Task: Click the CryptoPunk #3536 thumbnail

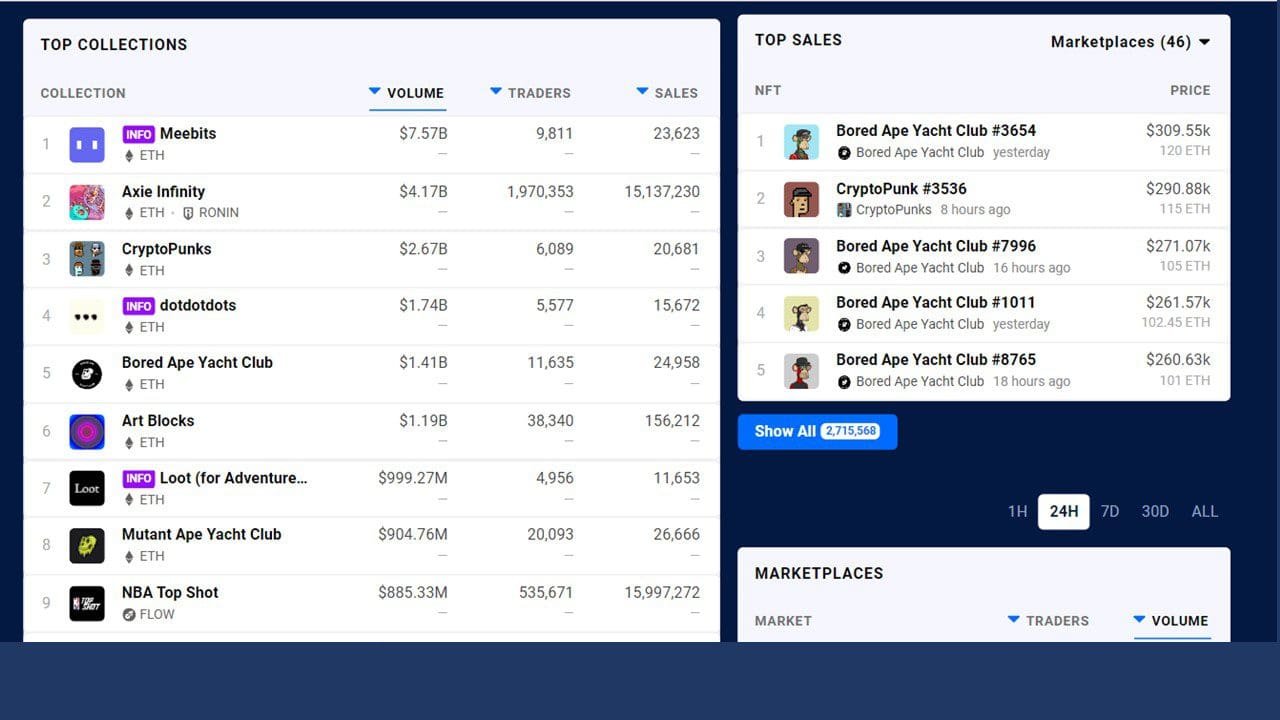Action: pyautogui.click(x=801, y=199)
